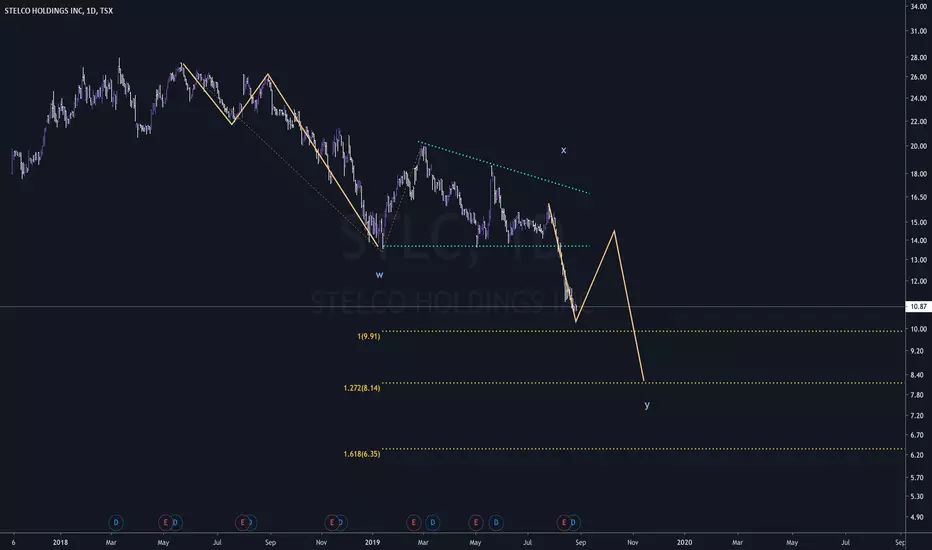932x550 pixels.
Task: Click the 2020 label on time axis
Action: click(x=684, y=542)
